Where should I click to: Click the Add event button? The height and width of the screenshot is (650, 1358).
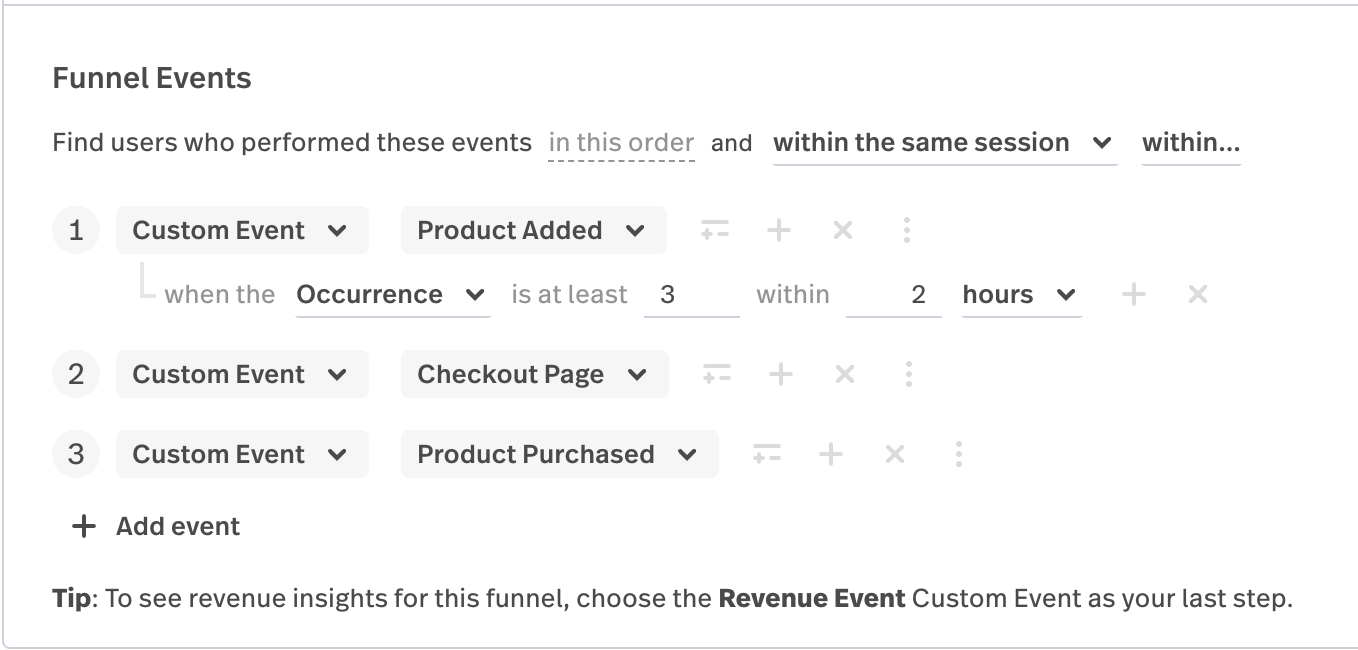(x=157, y=527)
